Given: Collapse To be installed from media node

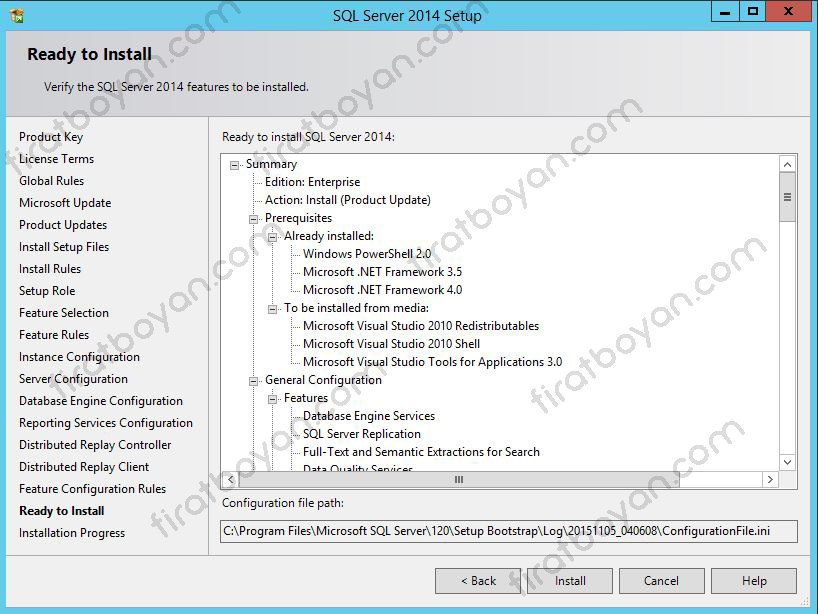Looking at the screenshot, I should (272, 309).
